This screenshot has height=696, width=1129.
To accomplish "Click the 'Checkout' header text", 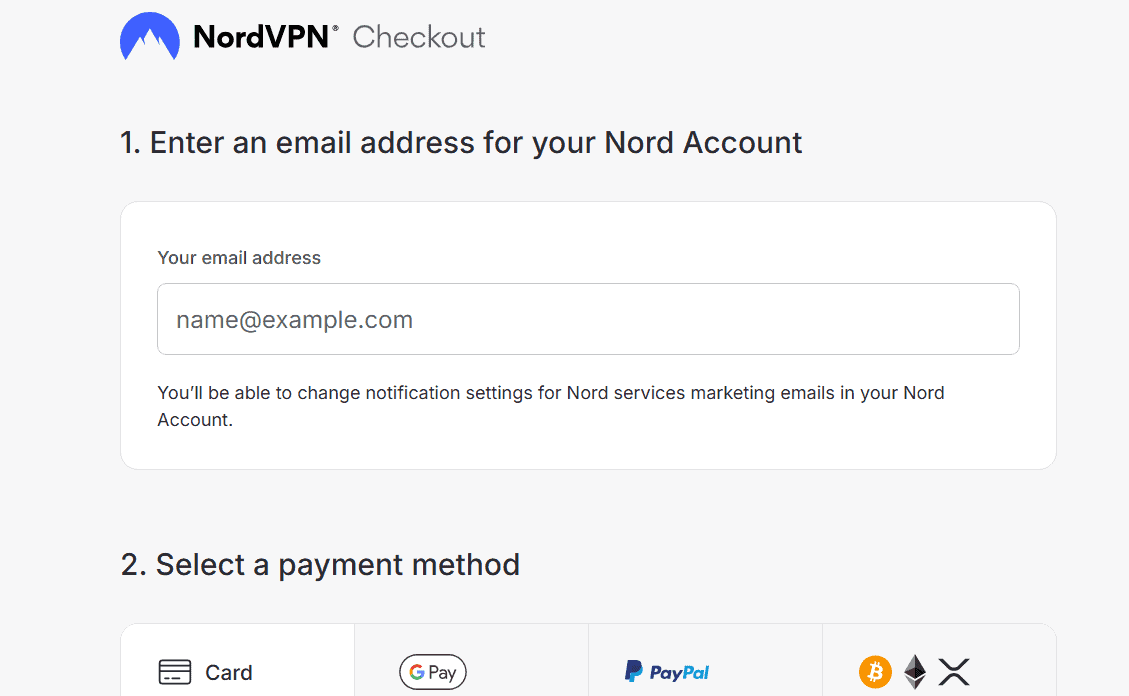I will point(419,37).
